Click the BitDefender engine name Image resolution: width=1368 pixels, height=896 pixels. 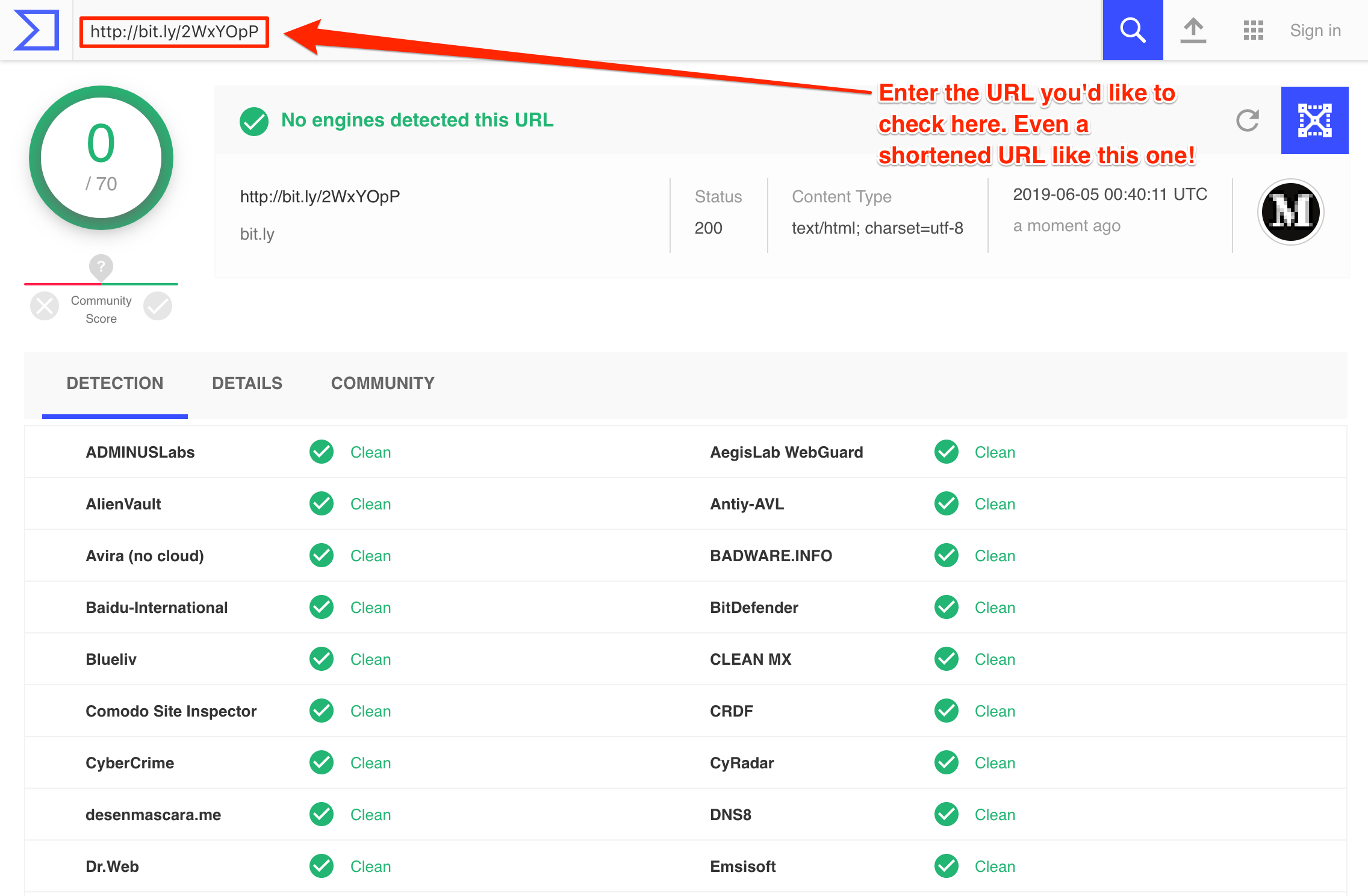click(754, 608)
